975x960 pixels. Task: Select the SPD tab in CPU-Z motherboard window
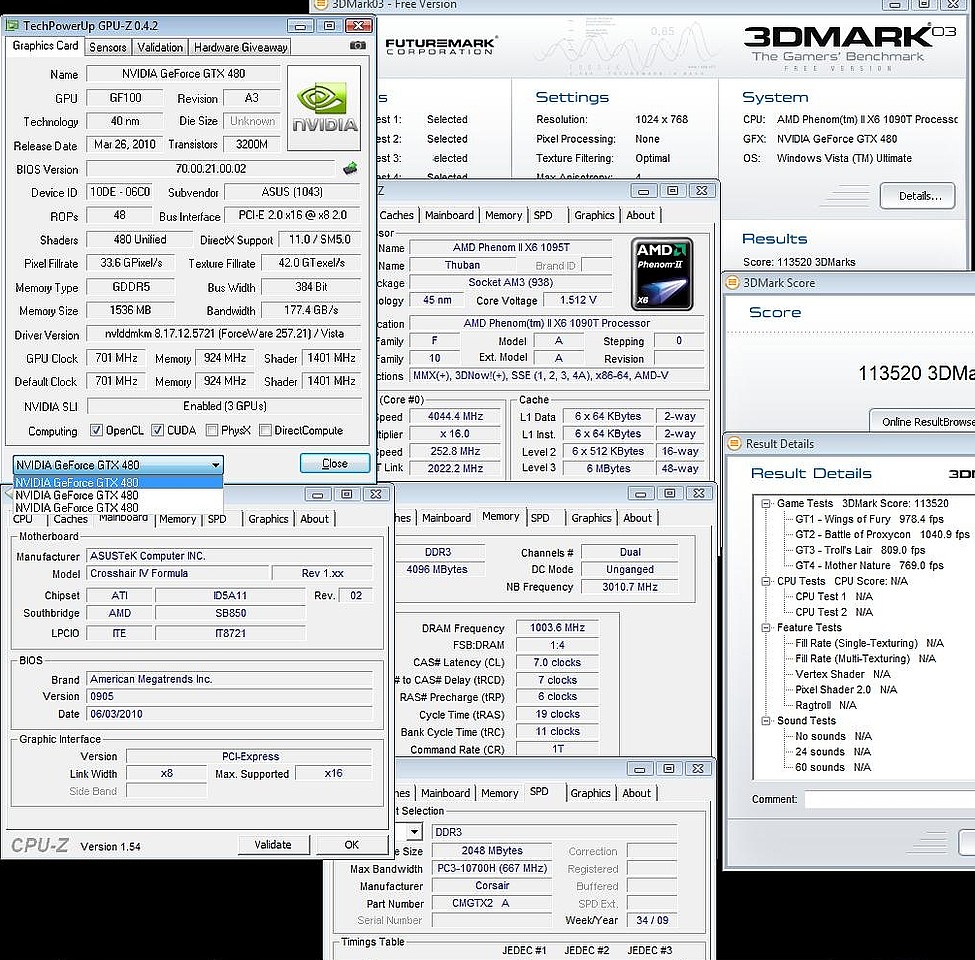[x=217, y=519]
